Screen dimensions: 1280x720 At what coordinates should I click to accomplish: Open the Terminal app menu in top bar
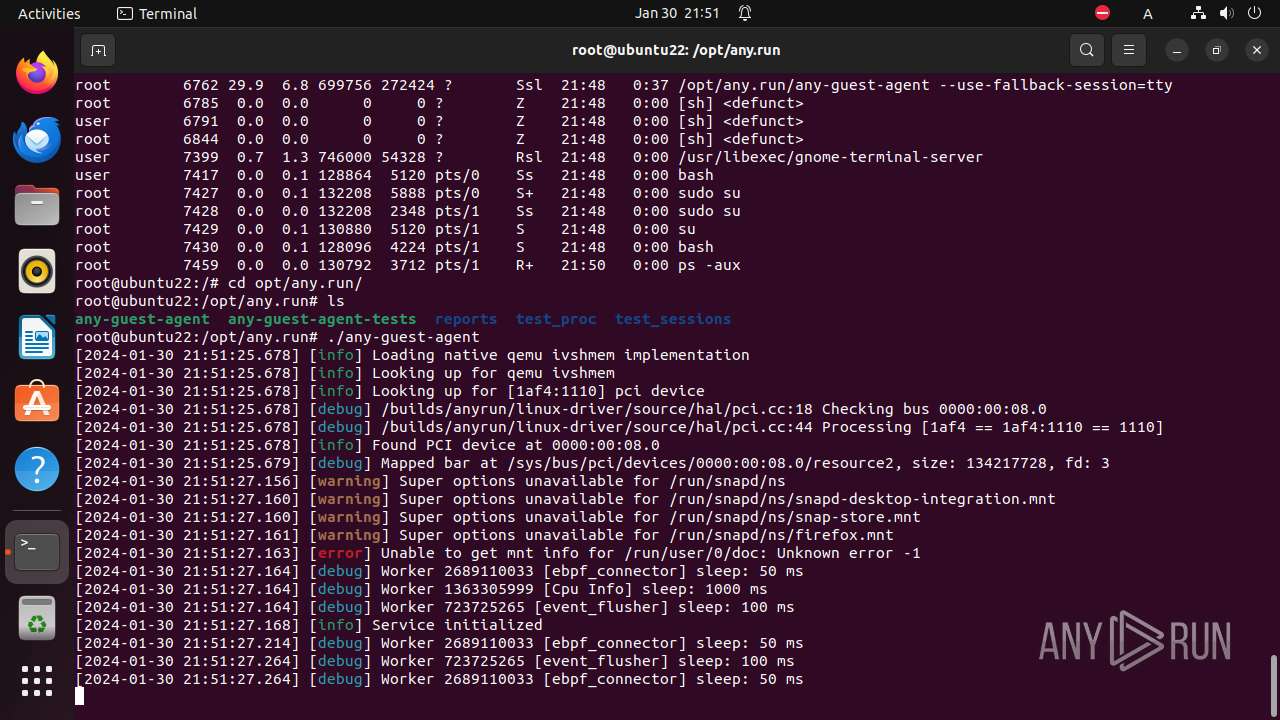pyautogui.click(x=157, y=13)
